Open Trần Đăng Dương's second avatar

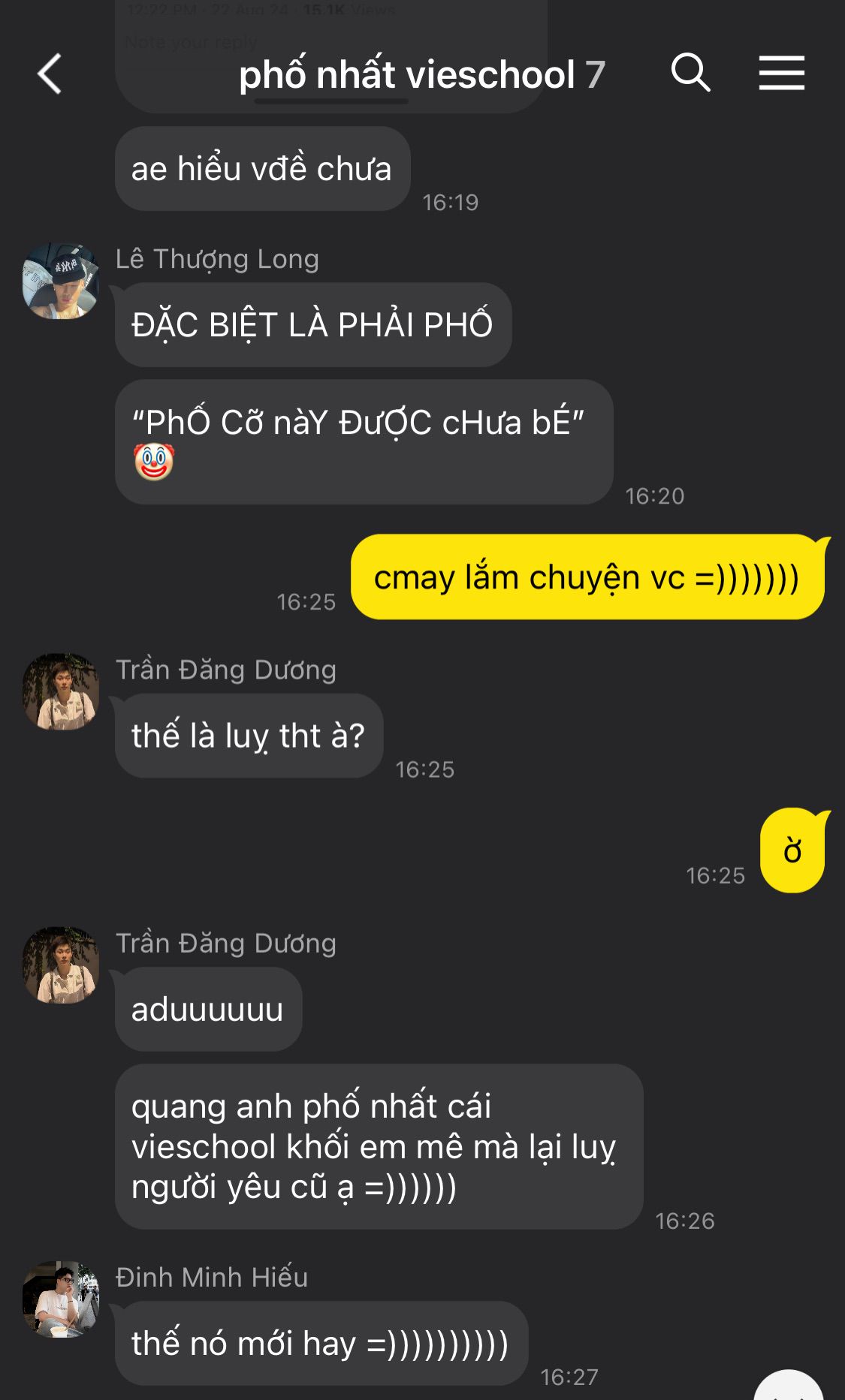click(x=61, y=965)
